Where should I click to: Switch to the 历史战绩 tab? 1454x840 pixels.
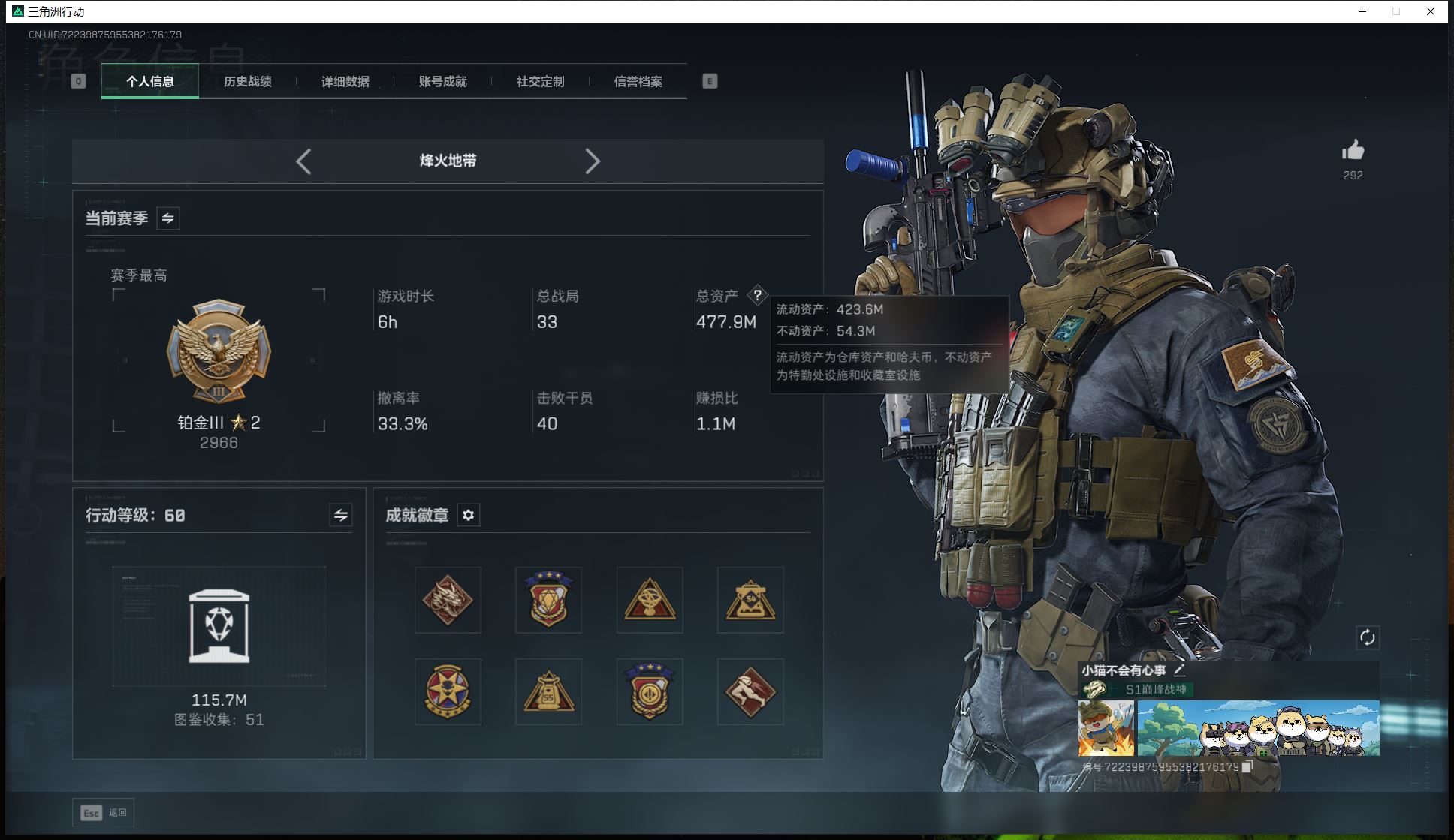click(x=247, y=82)
